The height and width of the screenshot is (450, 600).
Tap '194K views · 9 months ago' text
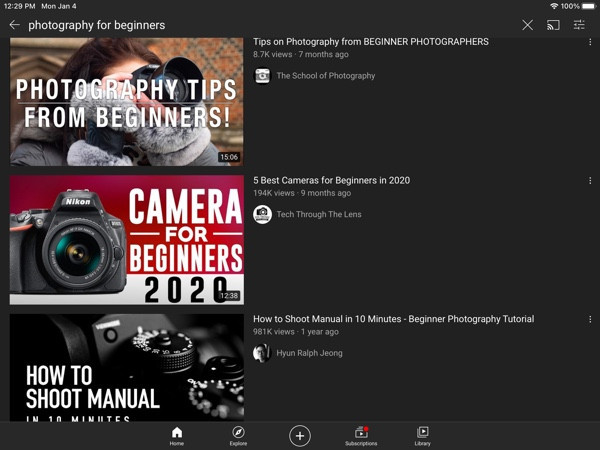(x=302, y=193)
